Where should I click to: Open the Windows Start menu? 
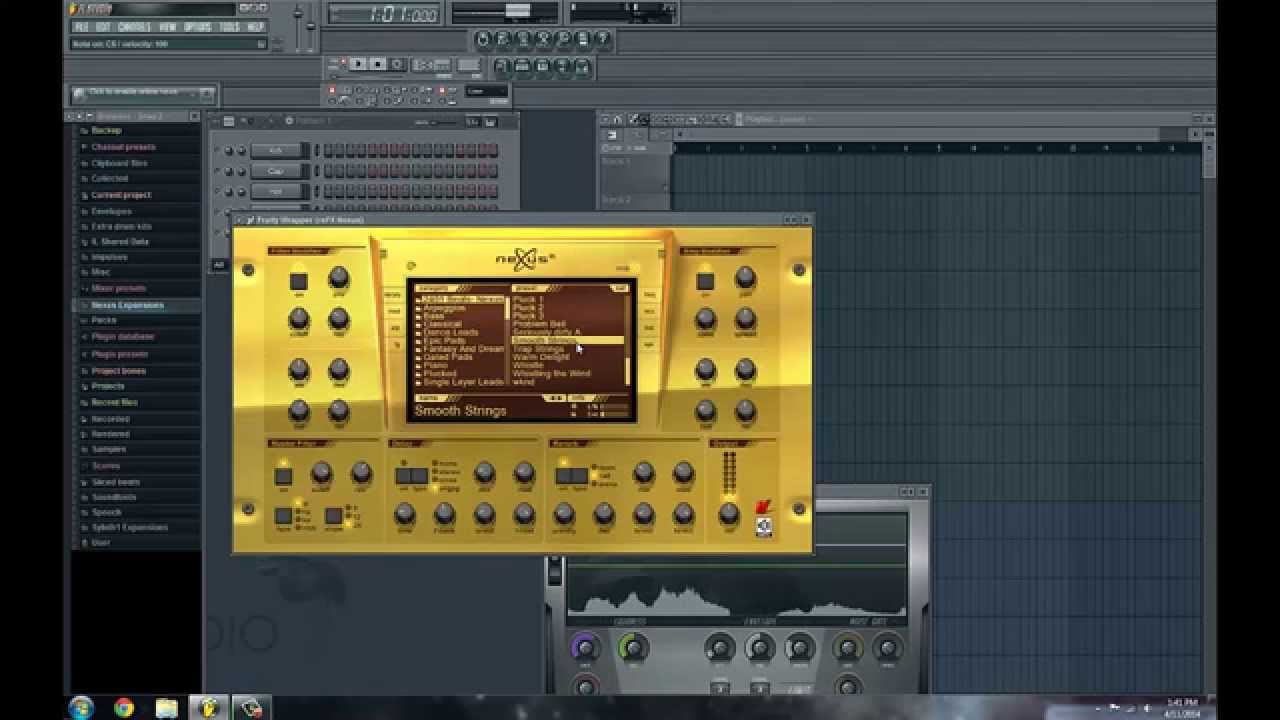[x=81, y=708]
